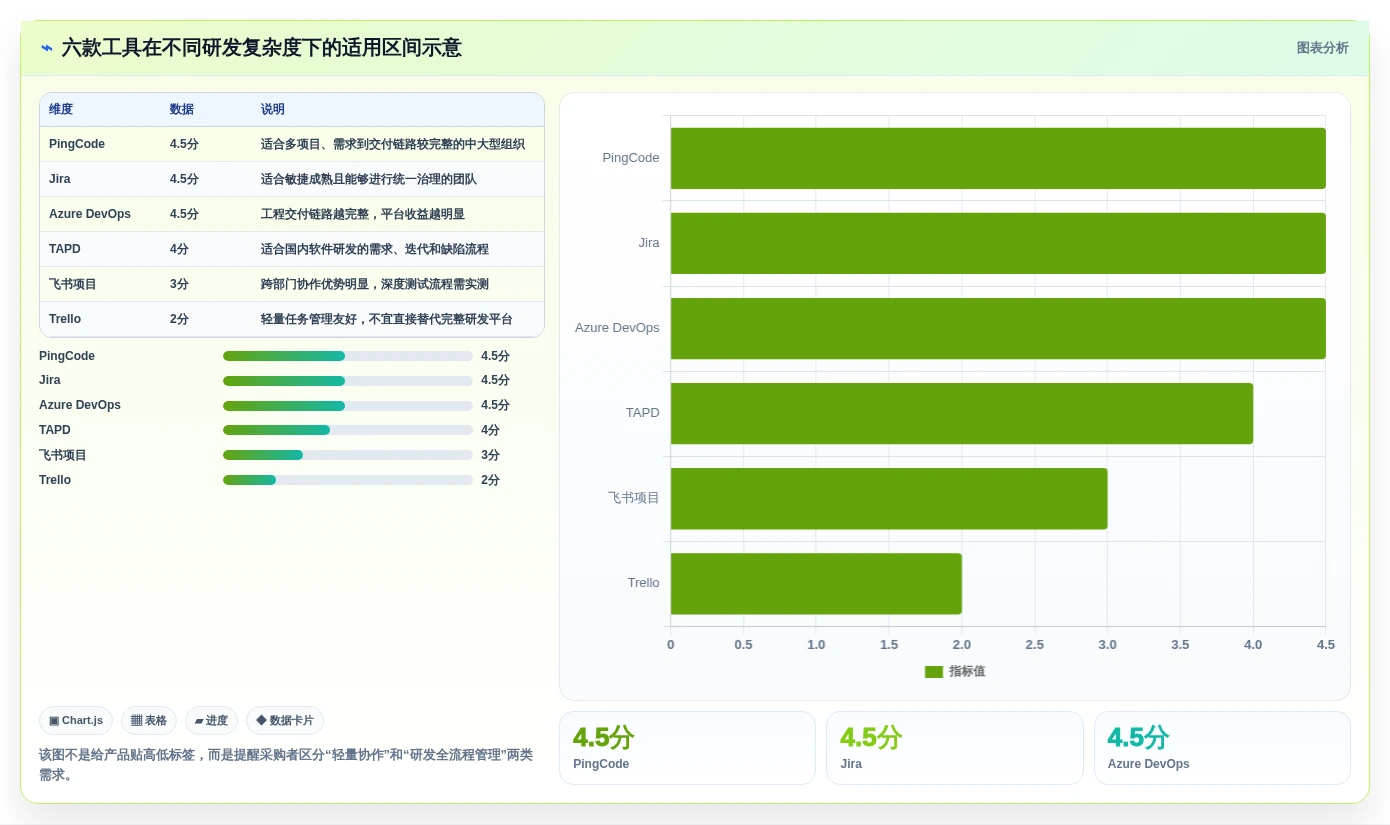1390x825 pixels.
Task: Click the Trello bar in chart
Action: pyautogui.click(x=816, y=583)
